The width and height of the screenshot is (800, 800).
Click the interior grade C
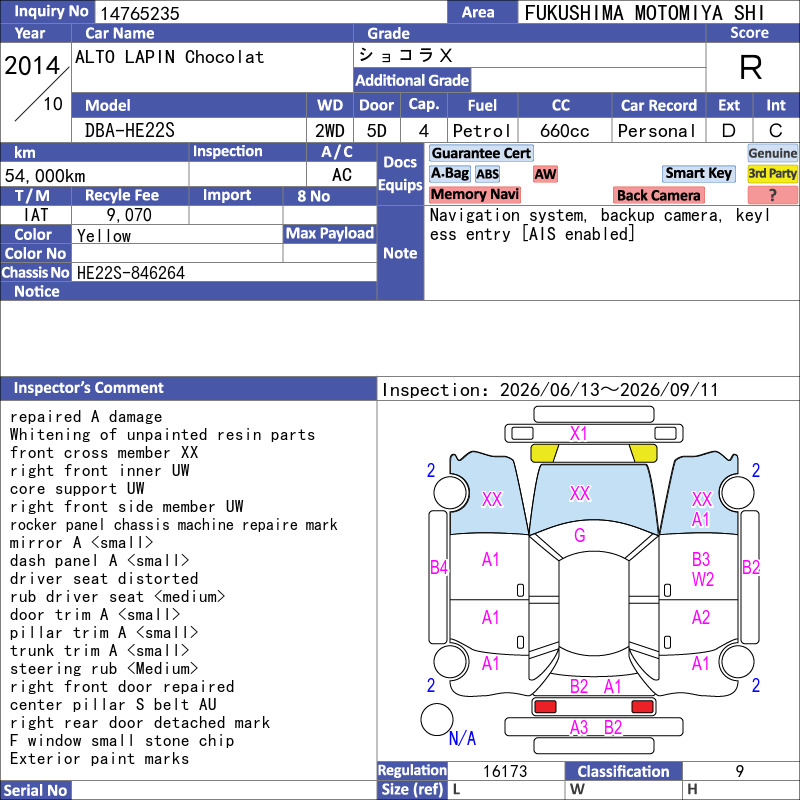coord(776,131)
